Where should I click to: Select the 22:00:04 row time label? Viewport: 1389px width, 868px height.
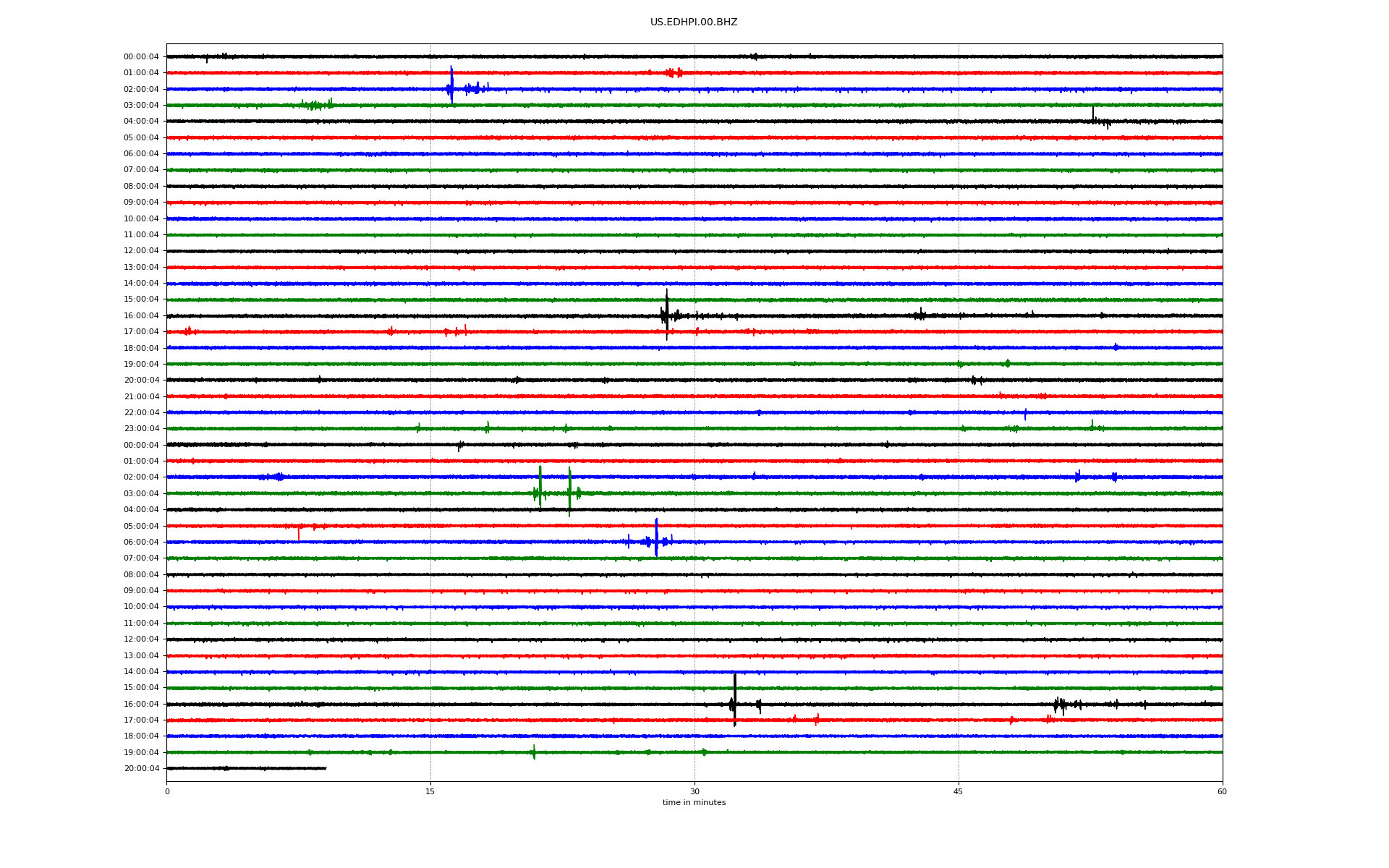click(141, 413)
